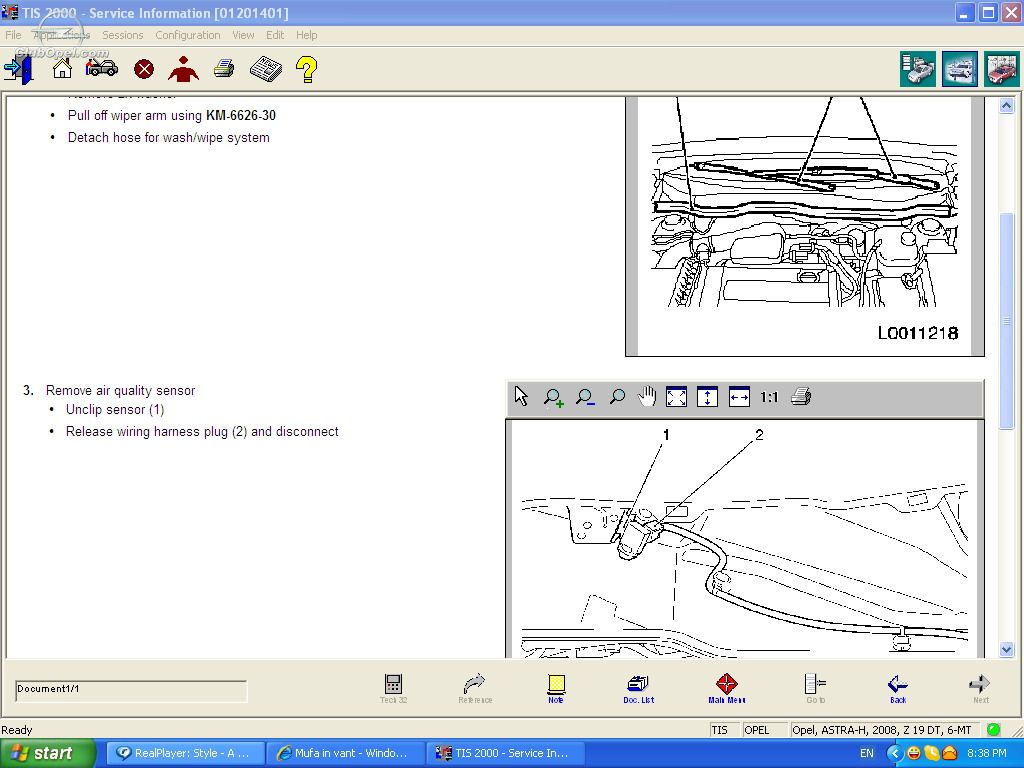Click the 'TIS' status bar cell

click(724, 730)
